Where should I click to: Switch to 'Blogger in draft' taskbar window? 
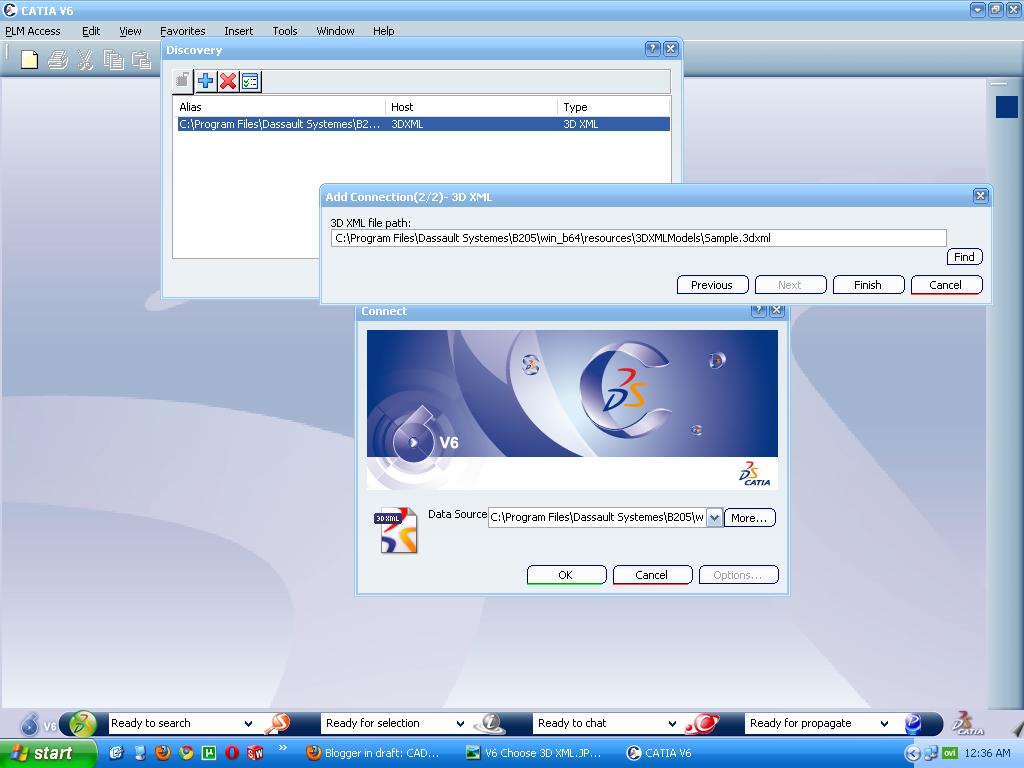point(373,753)
